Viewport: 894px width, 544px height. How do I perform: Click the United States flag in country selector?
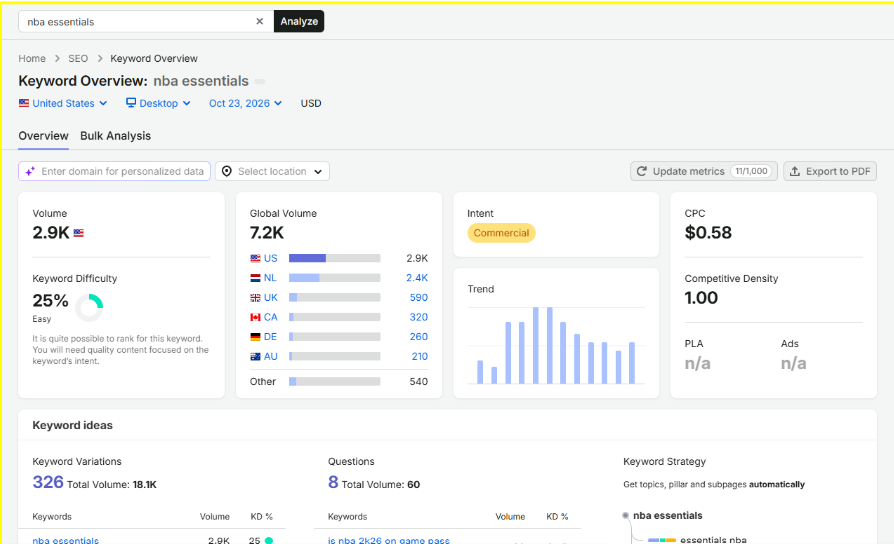click(x=23, y=103)
